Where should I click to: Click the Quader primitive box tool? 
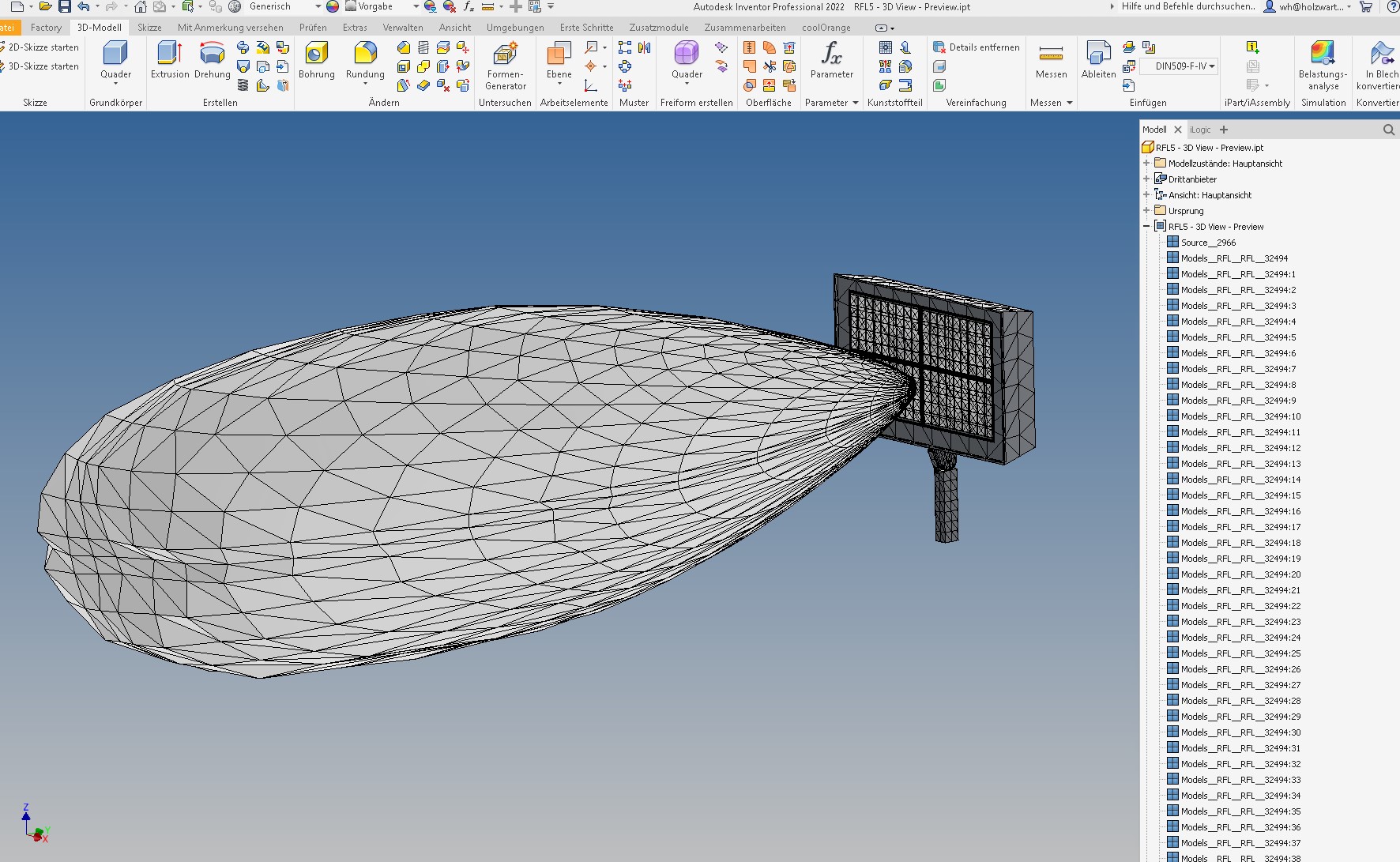(x=115, y=62)
